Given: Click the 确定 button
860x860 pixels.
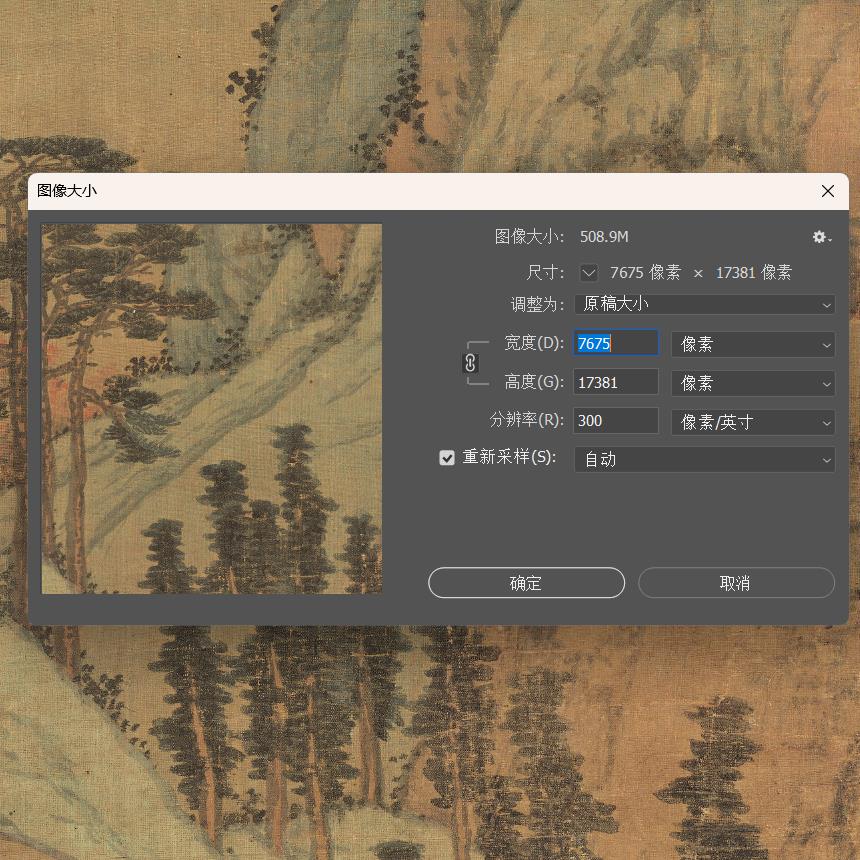Looking at the screenshot, I should (526, 582).
